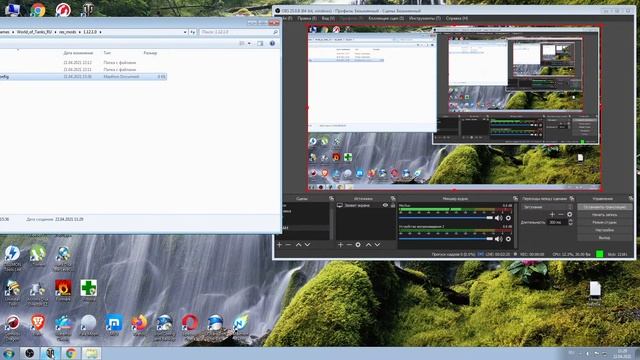The height and width of the screenshot is (360, 640).
Task: Open the Start button on the taskbar
Action: coord(8,353)
